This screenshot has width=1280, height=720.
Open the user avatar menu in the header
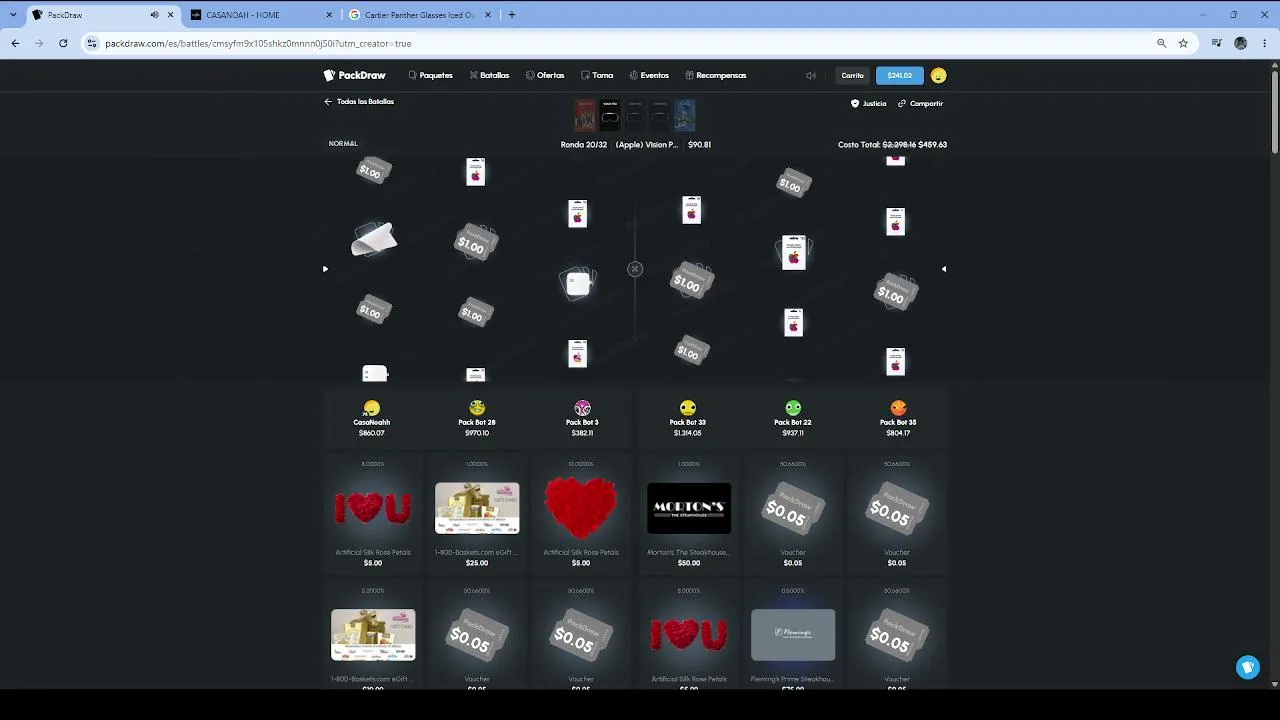click(x=938, y=75)
